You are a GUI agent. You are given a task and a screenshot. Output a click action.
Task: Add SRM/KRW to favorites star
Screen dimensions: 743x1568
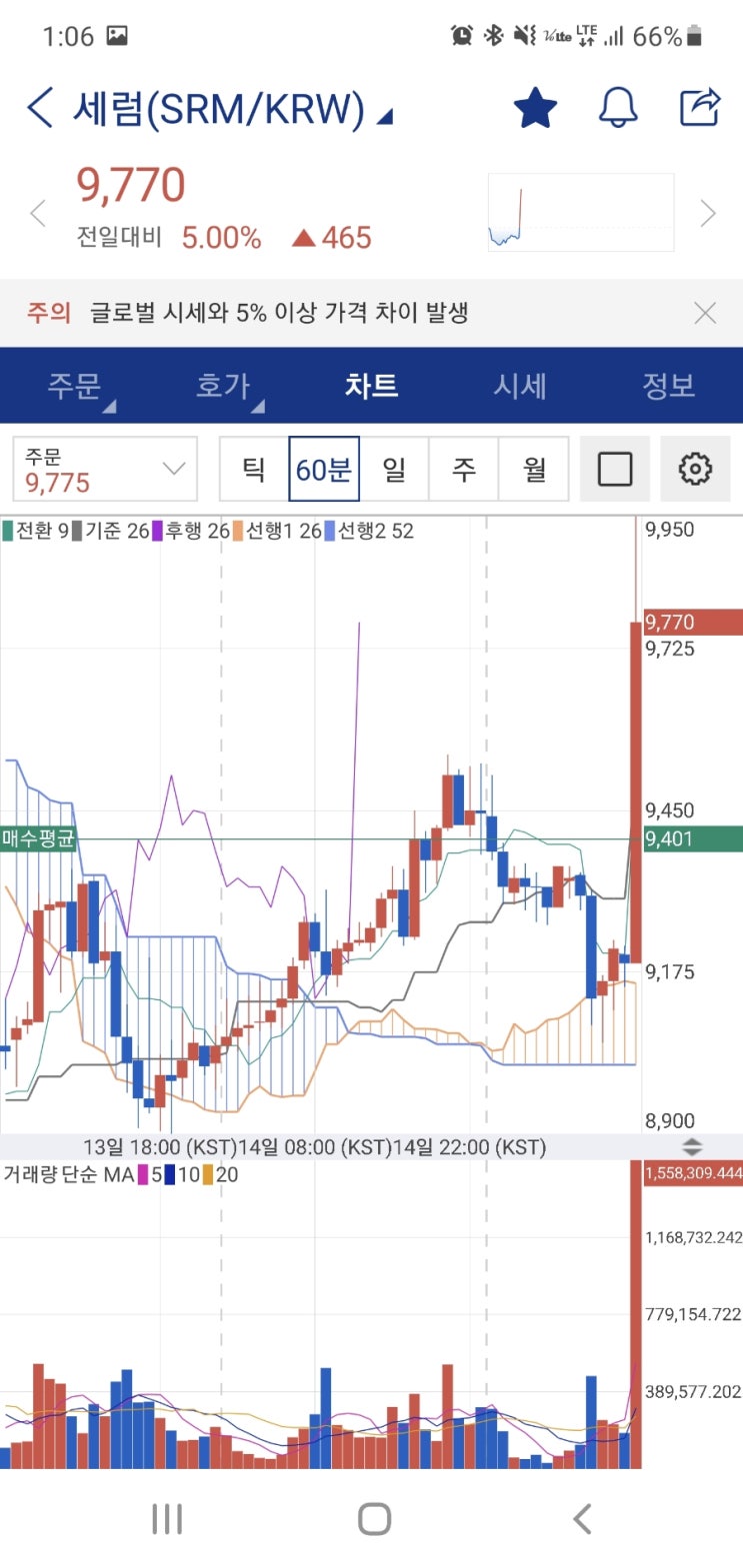(x=535, y=108)
